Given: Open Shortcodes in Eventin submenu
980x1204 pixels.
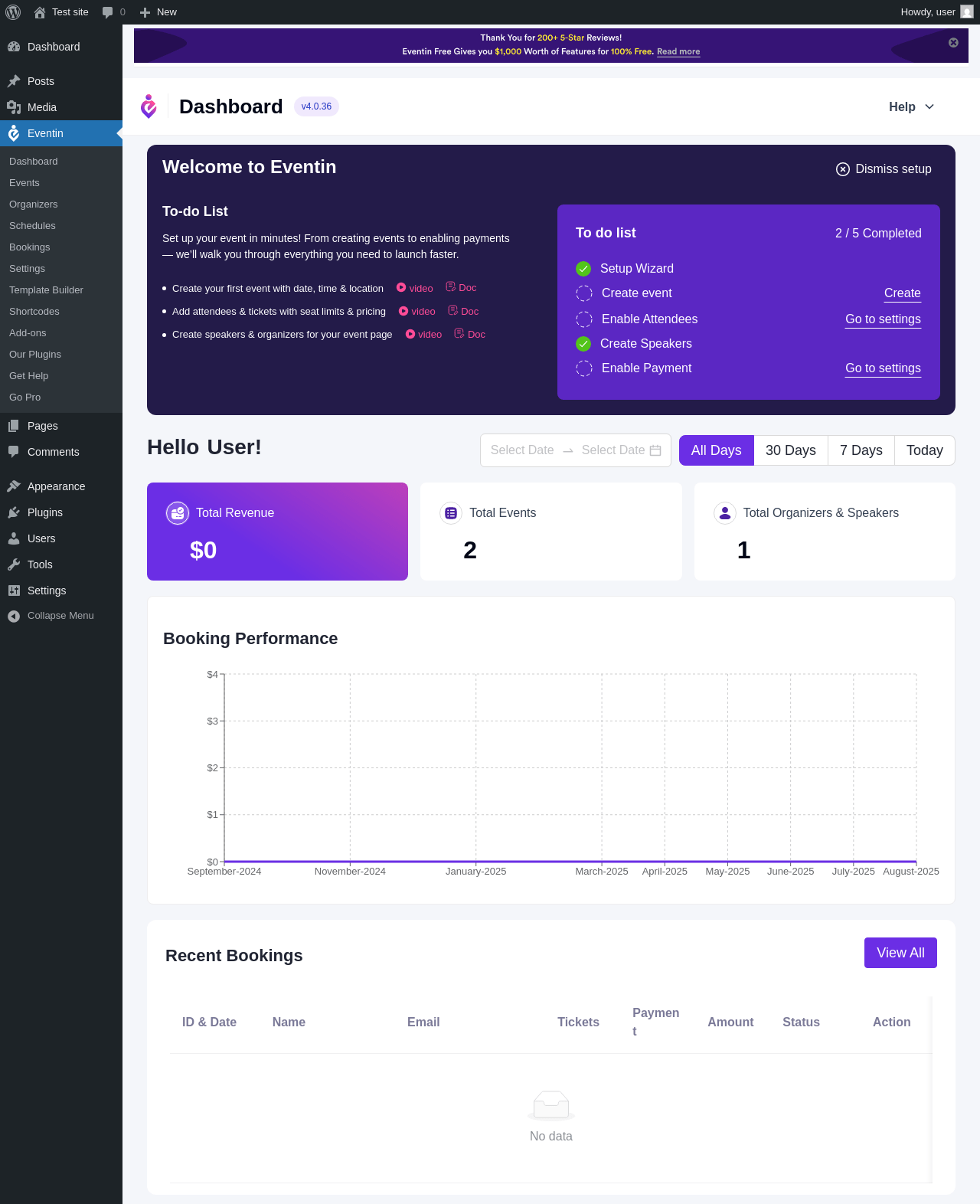Looking at the screenshot, I should pos(34,312).
